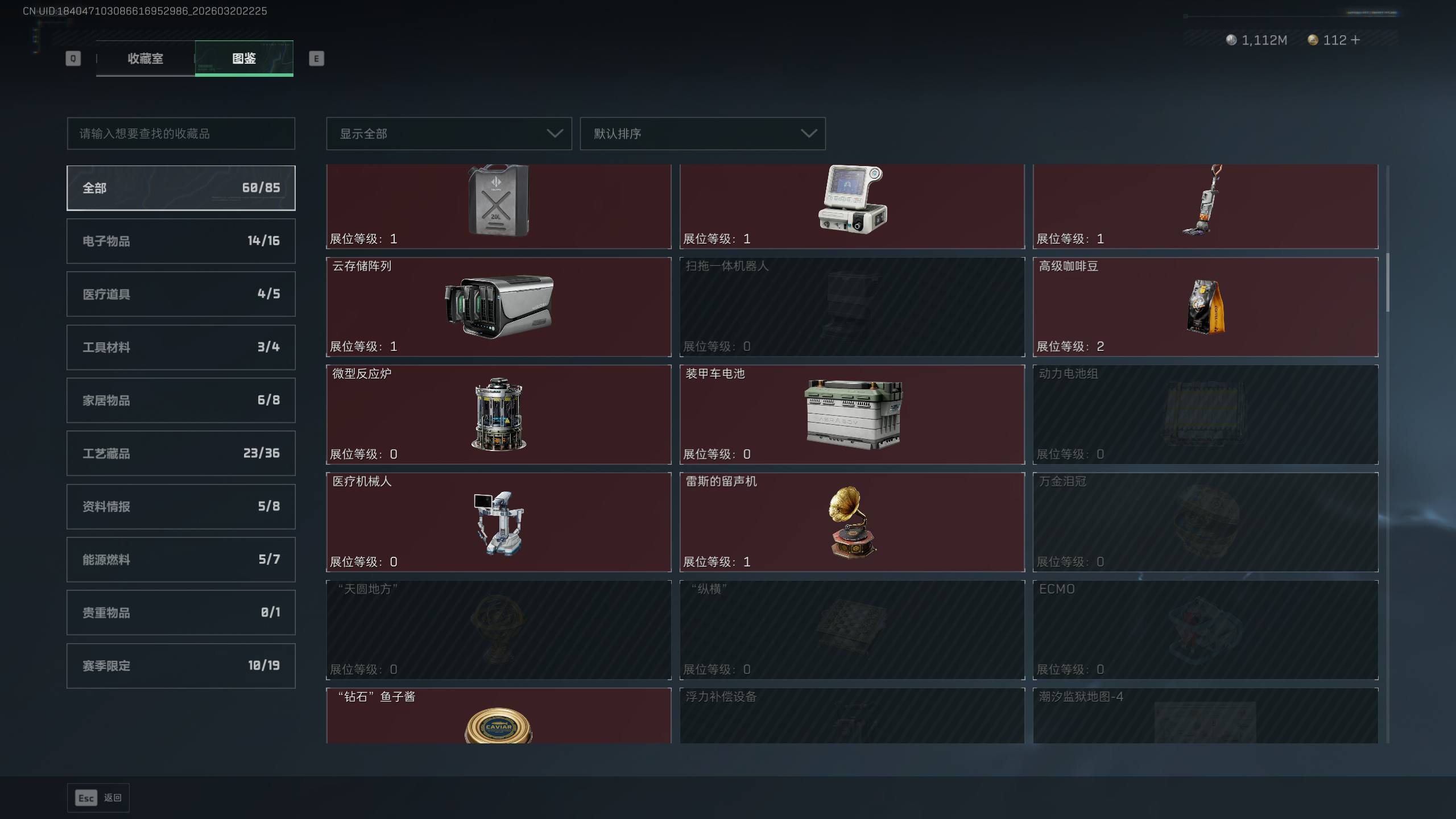This screenshot has height=819, width=1456.
Task: Expand the 默认排序 sorting dropdown
Action: click(702, 134)
